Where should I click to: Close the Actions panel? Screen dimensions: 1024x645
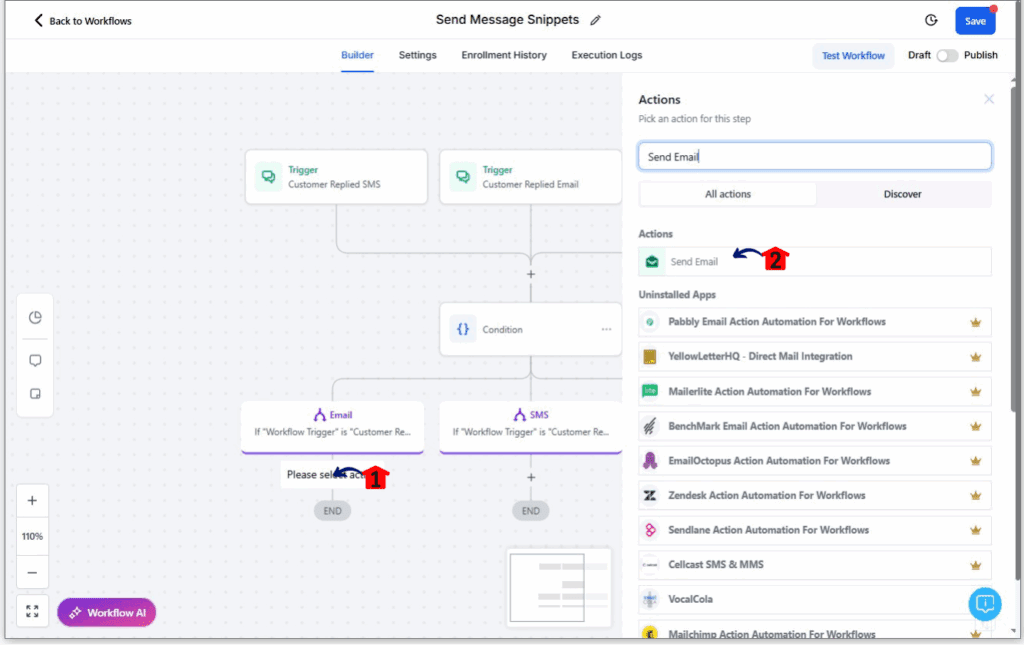coord(989,99)
